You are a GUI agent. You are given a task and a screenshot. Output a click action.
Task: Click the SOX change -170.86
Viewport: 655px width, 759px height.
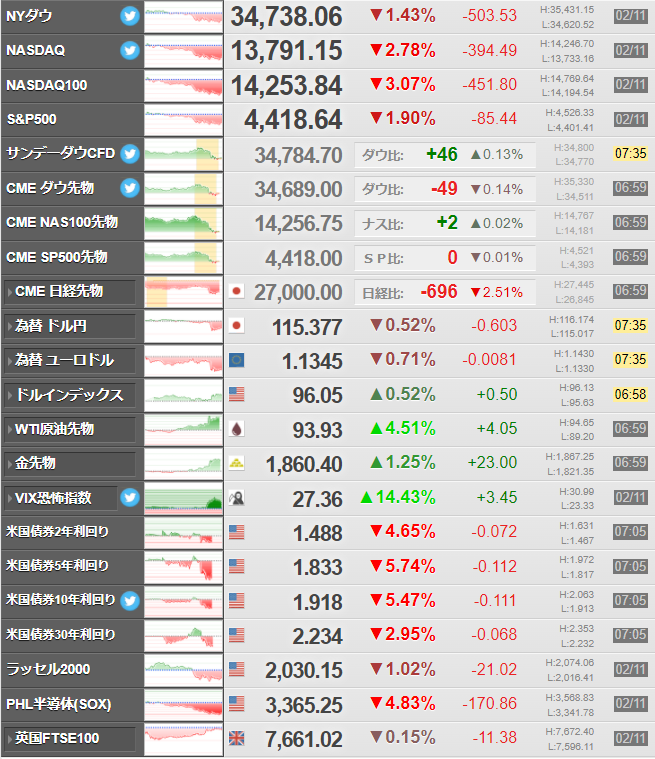click(489, 703)
